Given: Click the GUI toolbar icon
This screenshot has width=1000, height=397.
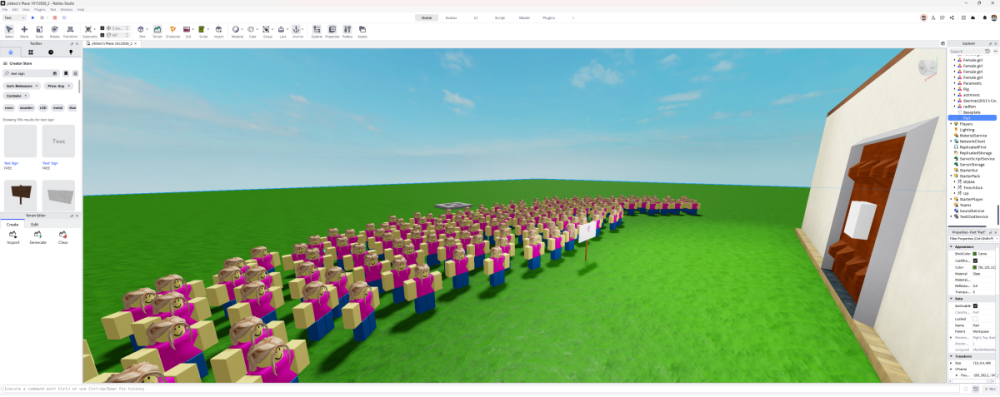Looking at the screenshot, I should 188,31.
